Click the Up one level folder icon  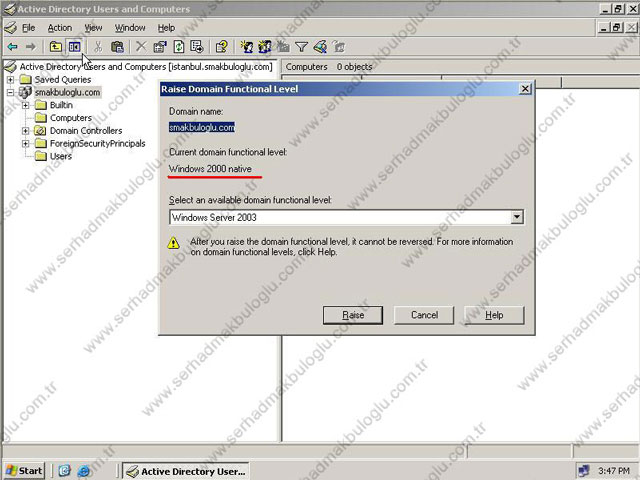pos(56,47)
